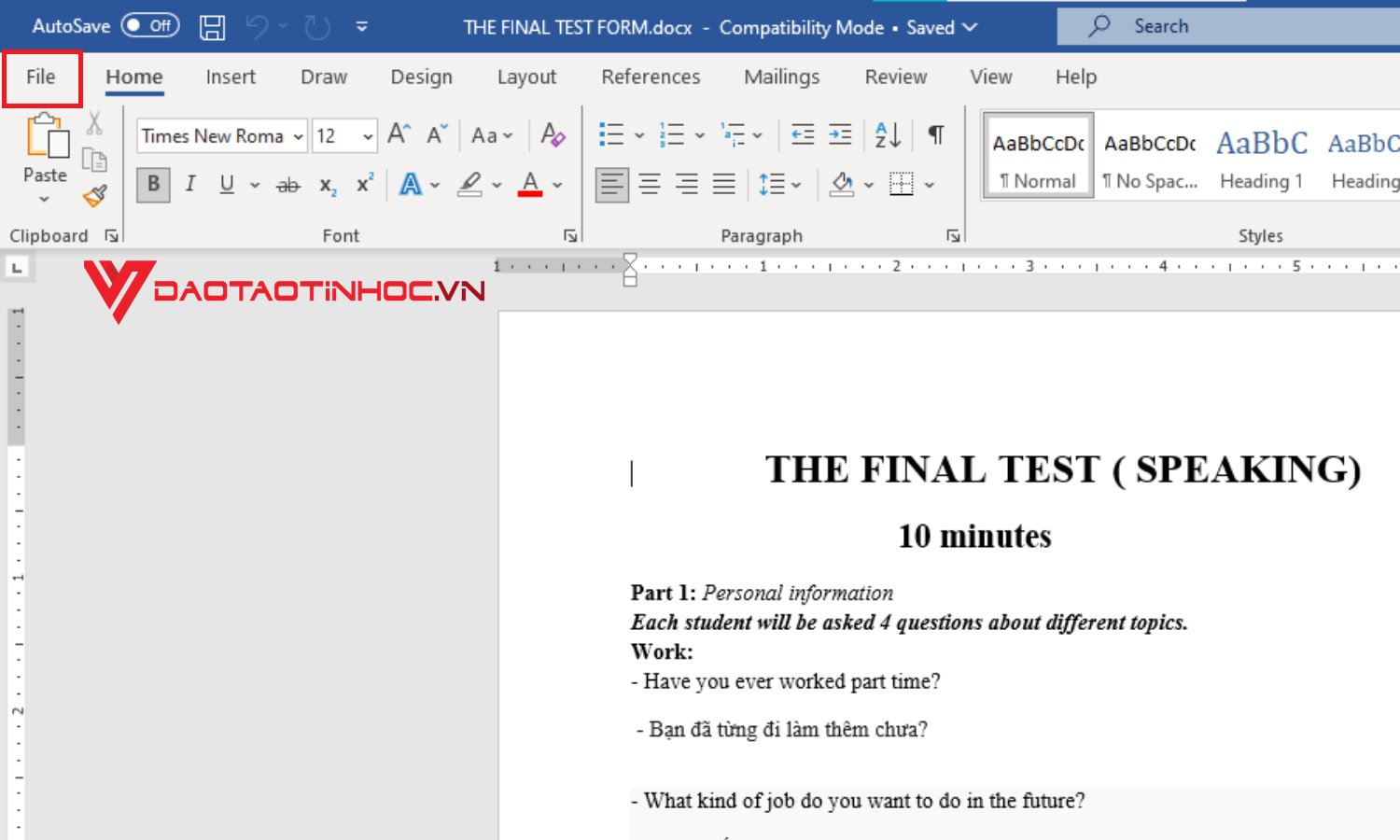Click the Save icon in Quick Access Toolbar
This screenshot has width=1400, height=840.
(x=212, y=26)
